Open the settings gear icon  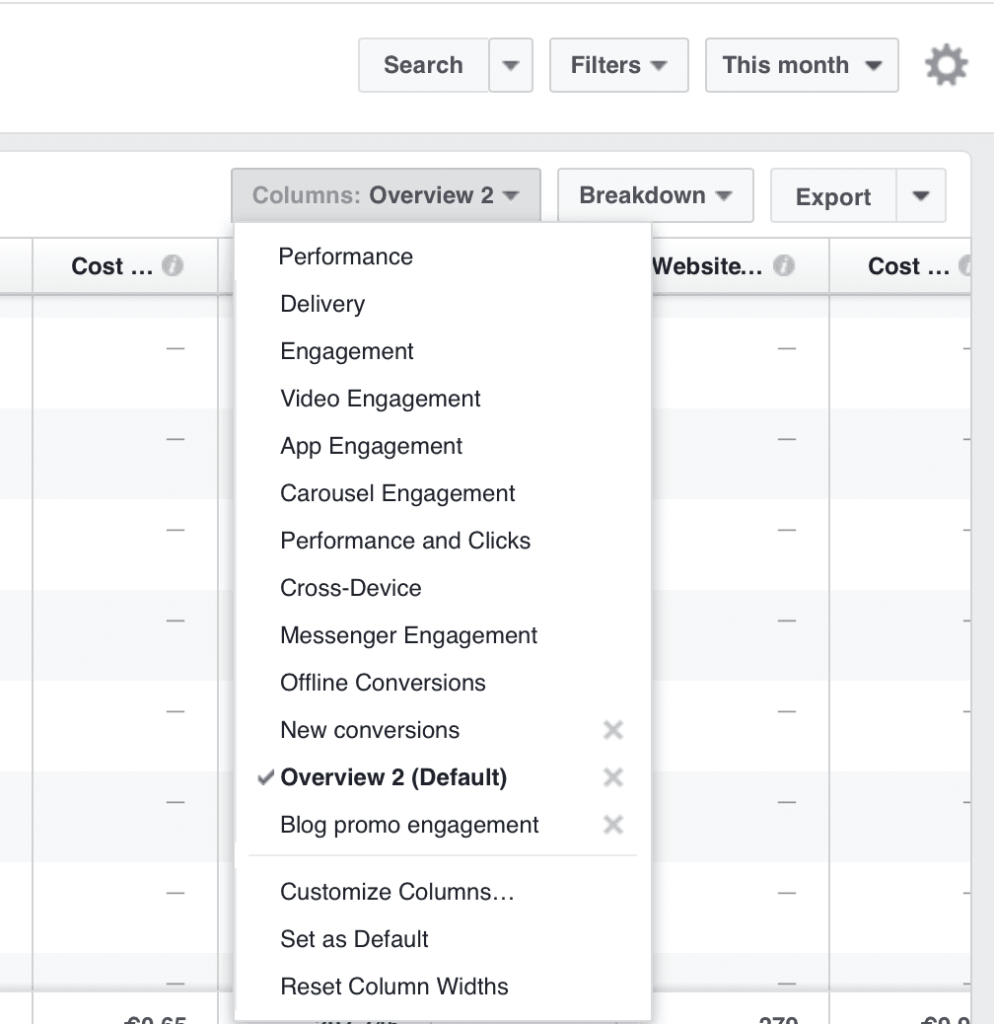[x=945, y=66]
